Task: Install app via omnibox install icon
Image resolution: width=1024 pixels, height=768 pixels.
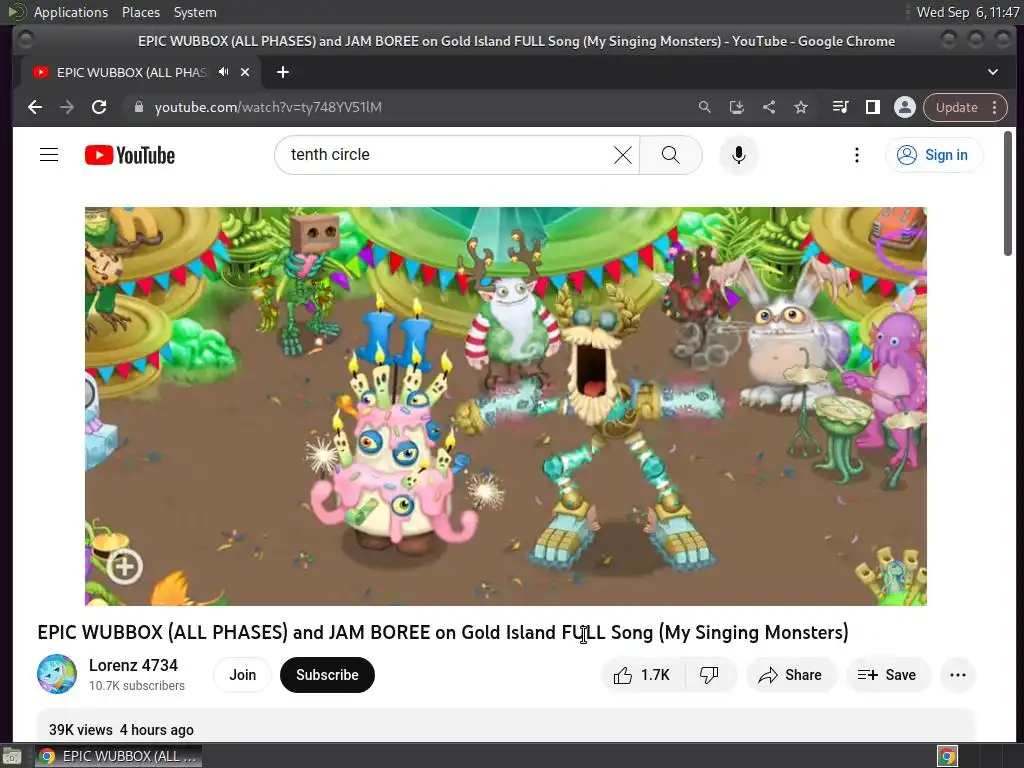Action: pyautogui.click(x=737, y=107)
